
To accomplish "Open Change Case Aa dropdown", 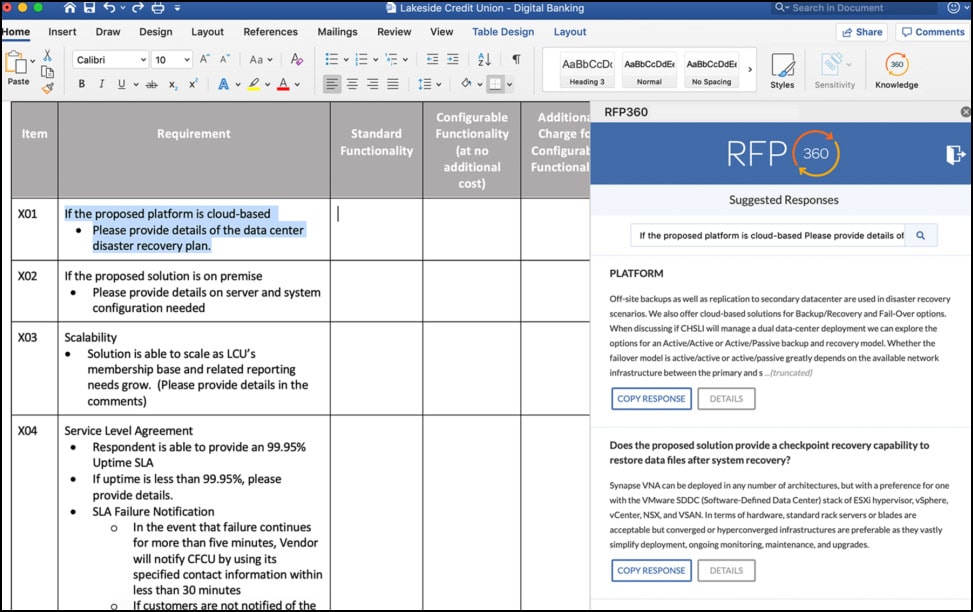I will coord(261,60).
